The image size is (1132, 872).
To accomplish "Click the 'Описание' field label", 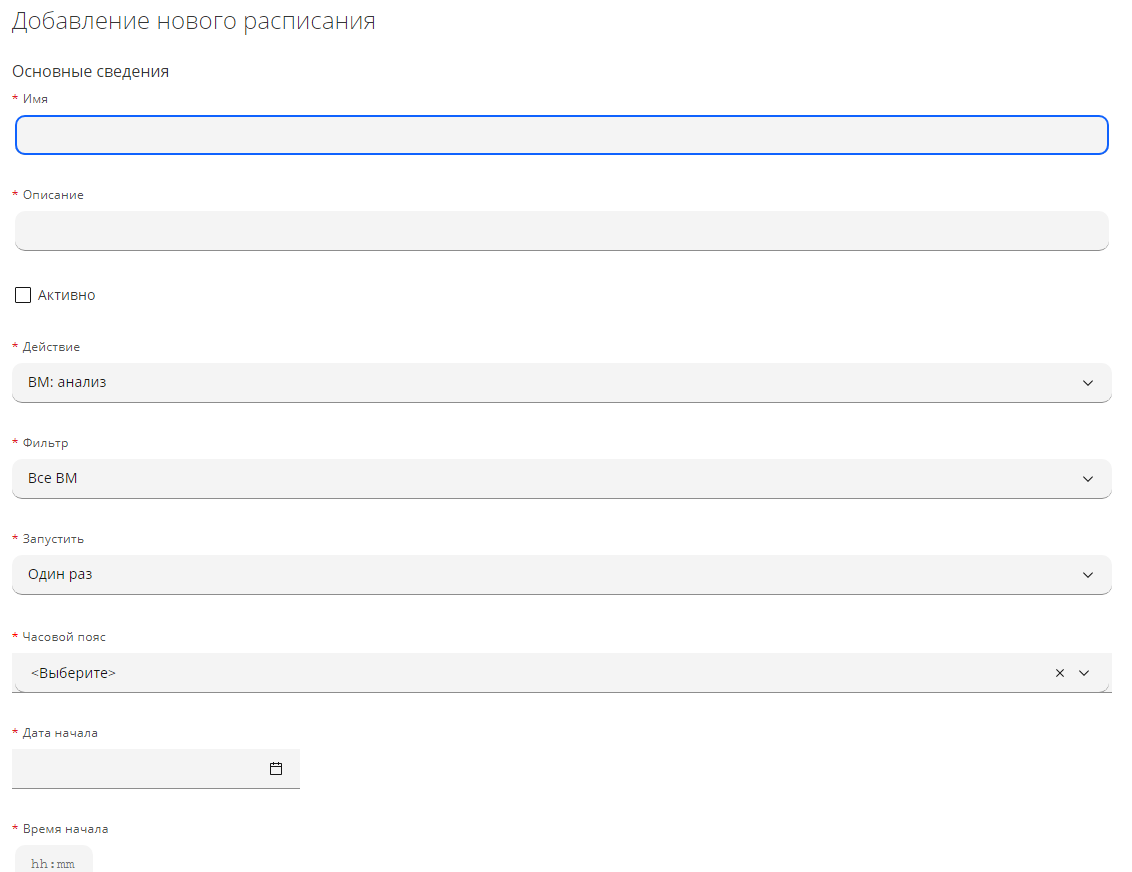I will click(x=53, y=195).
